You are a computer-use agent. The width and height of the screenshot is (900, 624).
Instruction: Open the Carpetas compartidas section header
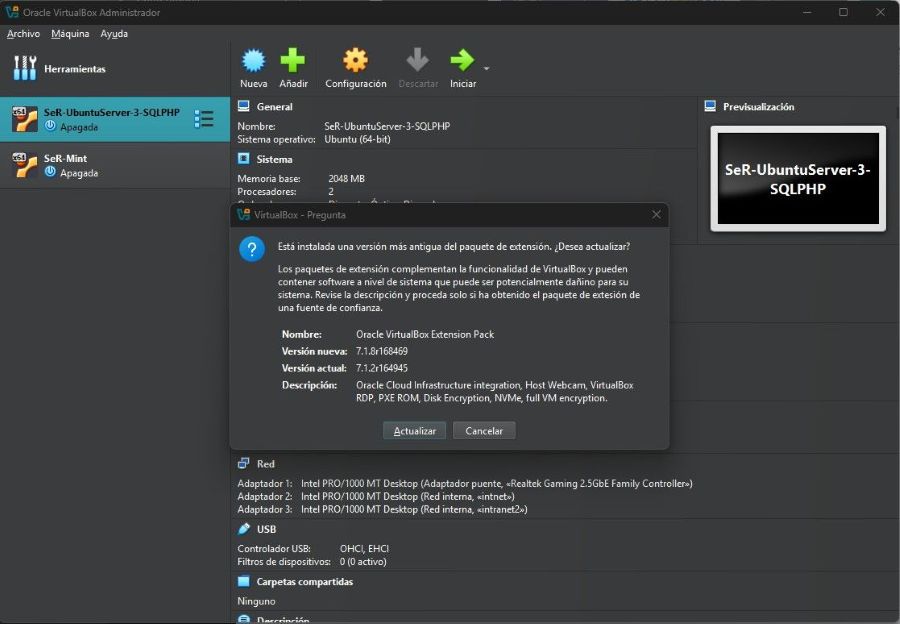coord(305,582)
